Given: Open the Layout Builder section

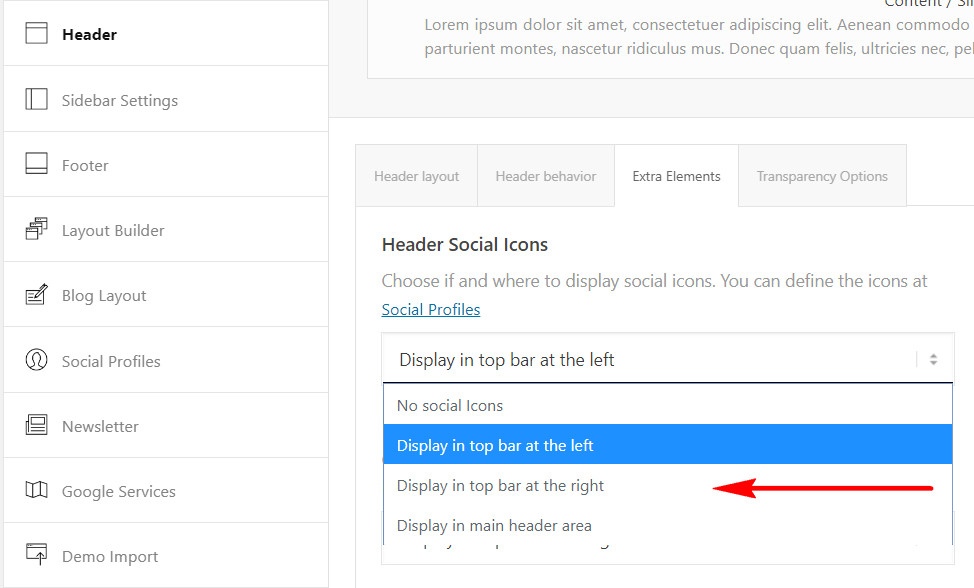Looking at the screenshot, I should coord(166,230).
